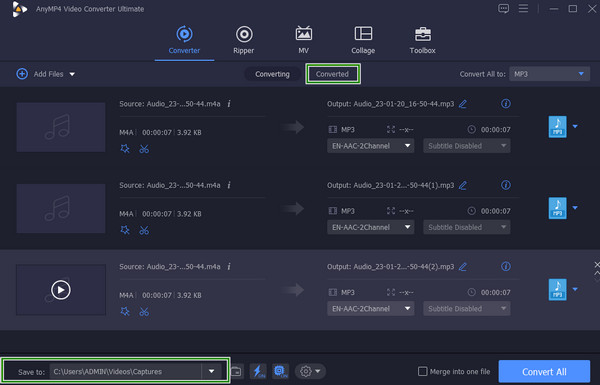600x385 pixels.
Task: Click the Save to path field
Action: click(126, 371)
